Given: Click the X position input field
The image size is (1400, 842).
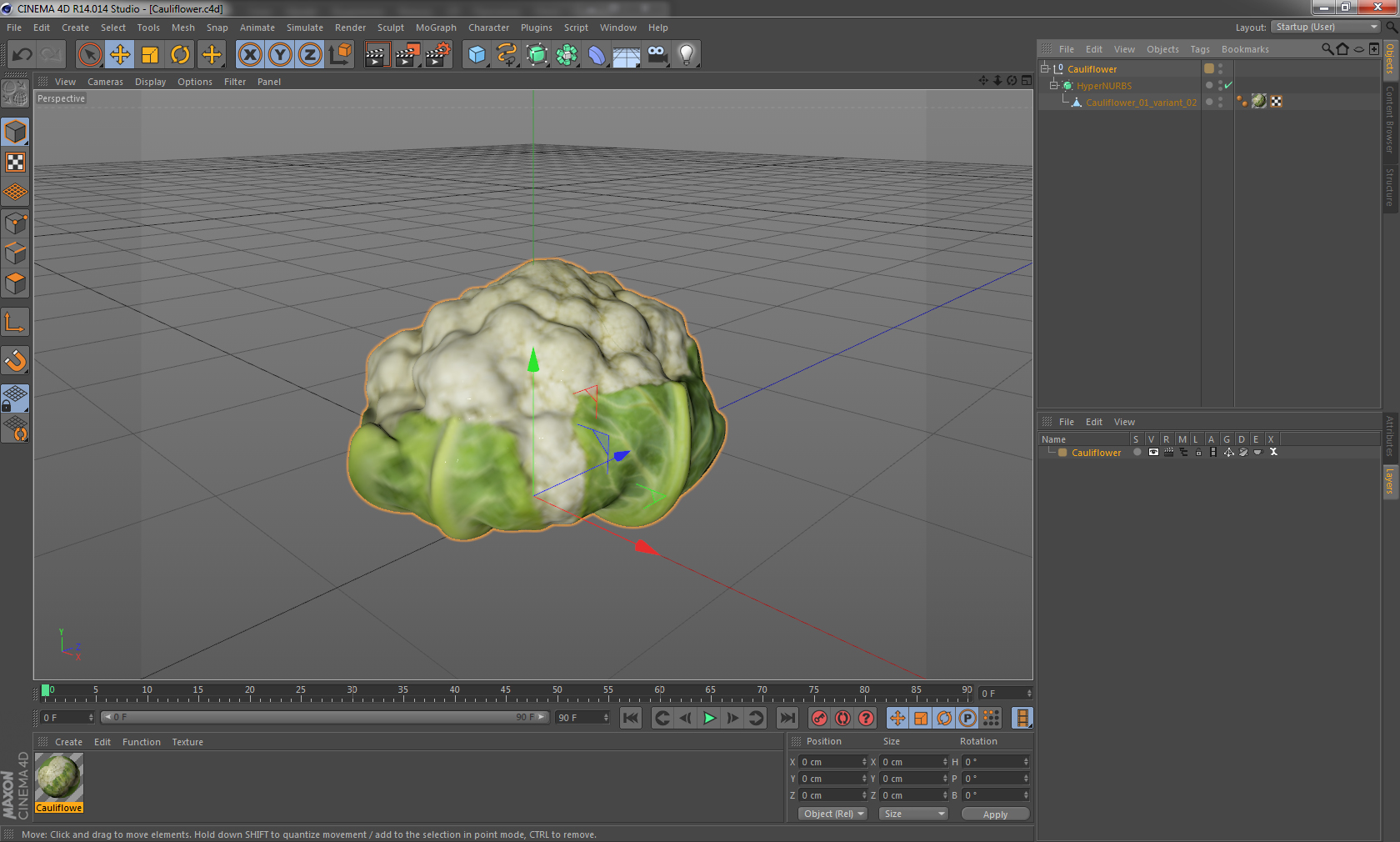Looking at the screenshot, I should 833,762.
